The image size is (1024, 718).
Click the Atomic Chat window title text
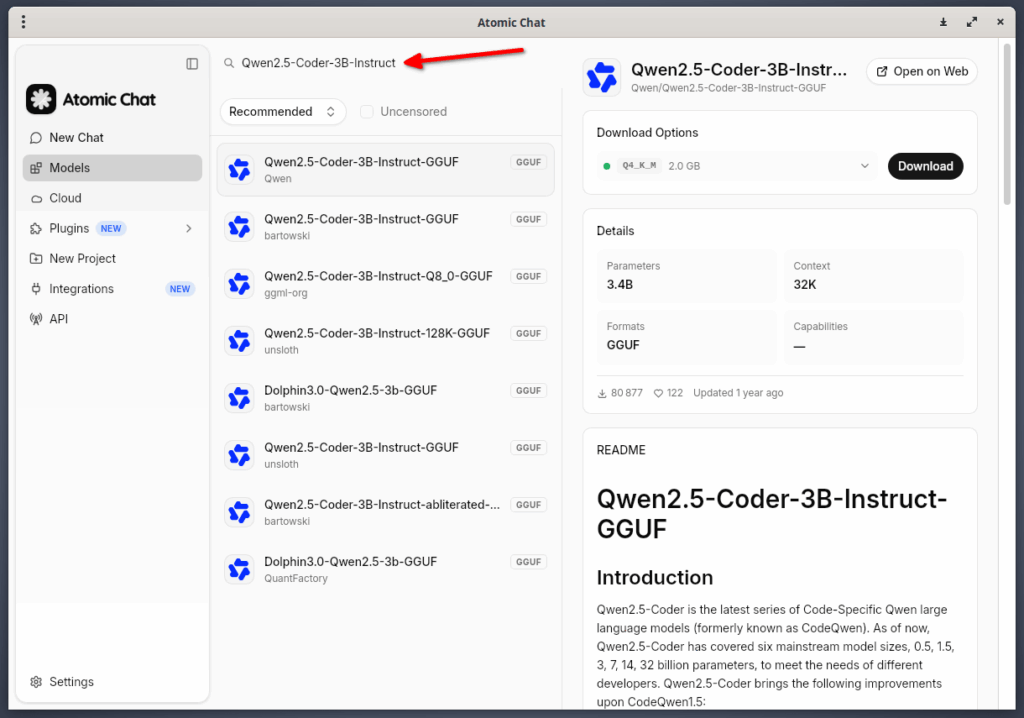coord(511,22)
